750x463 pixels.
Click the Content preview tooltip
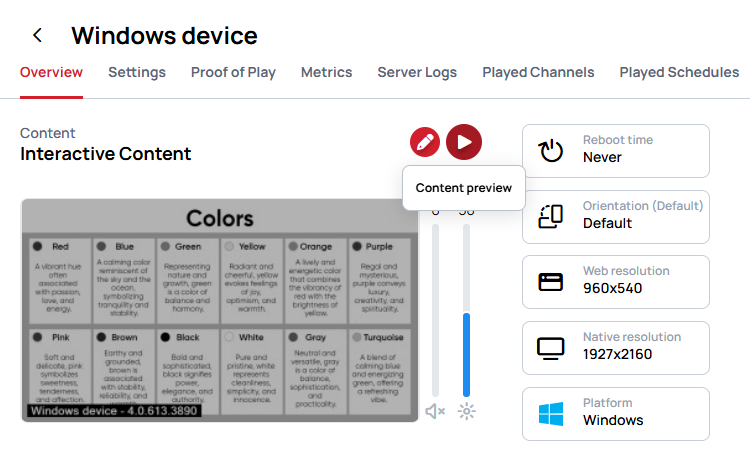point(463,187)
